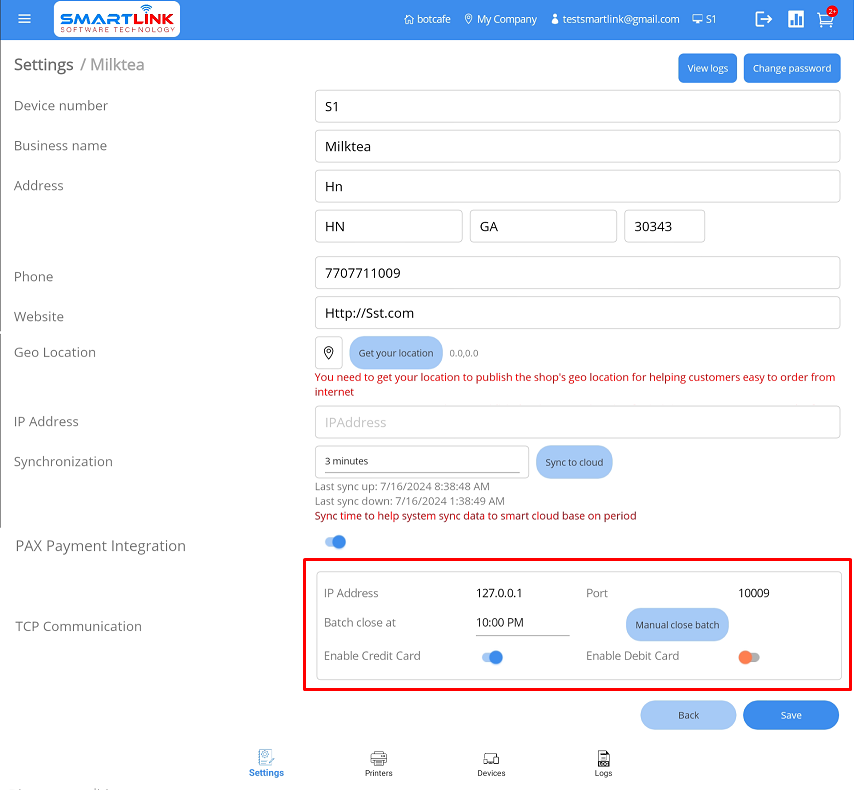This screenshot has width=855, height=804.
Task: Click the botcafe home link
Action: pos(428,19)
